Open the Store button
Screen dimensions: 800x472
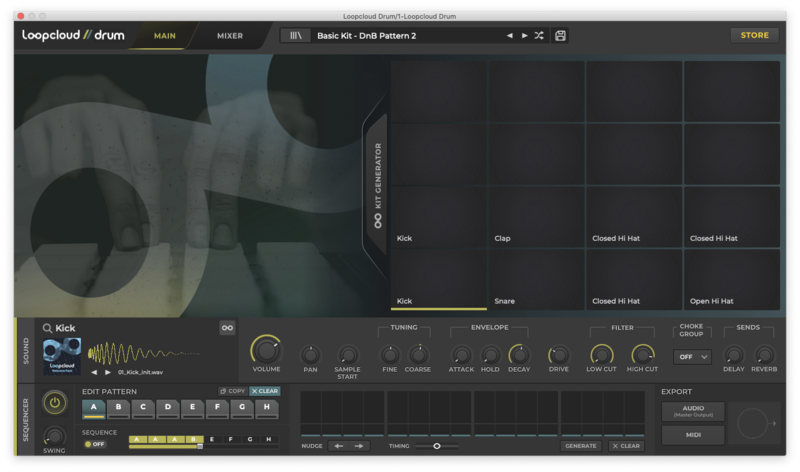coord(754,35)
